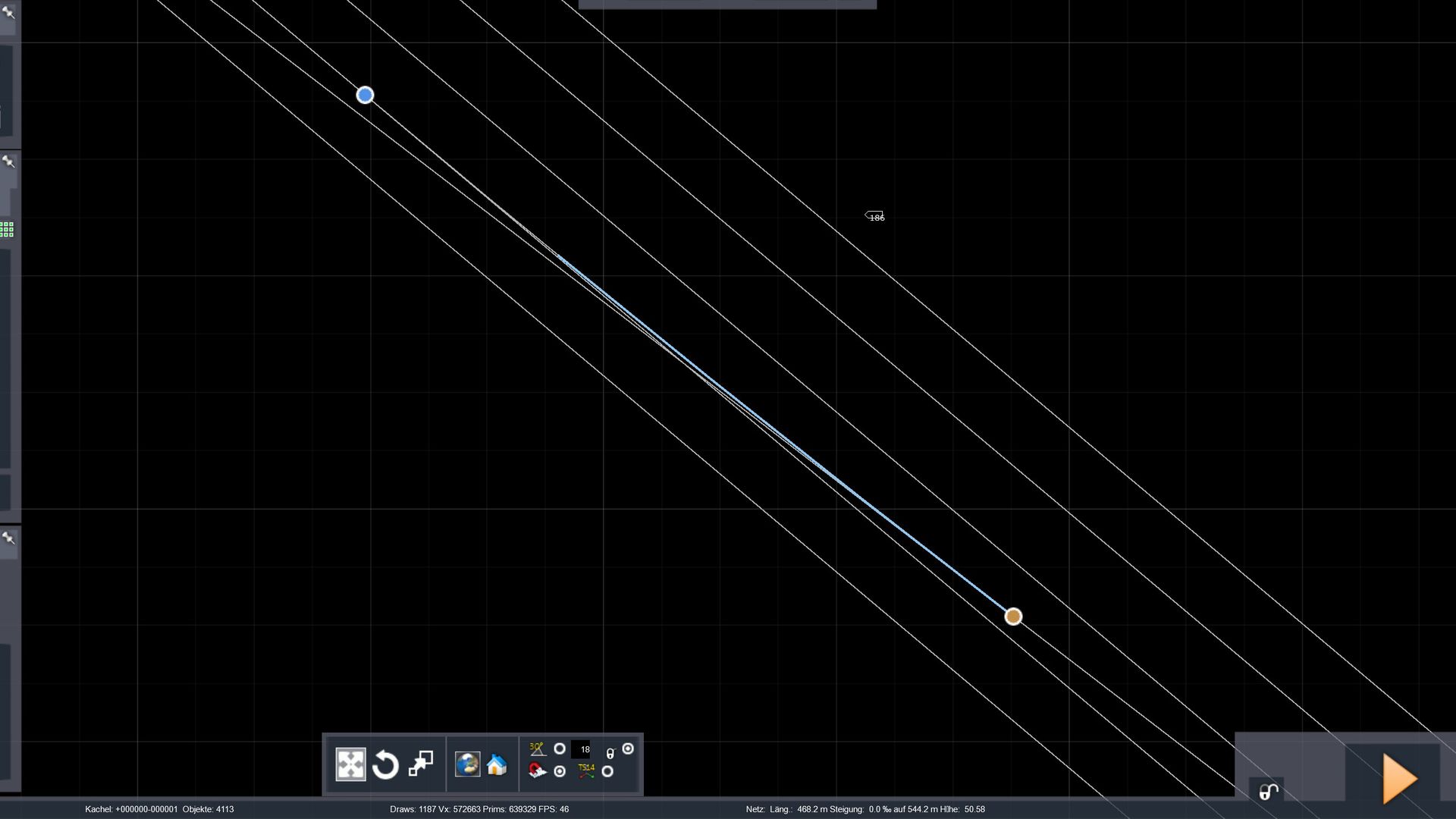
Task: Click the pin on the bottom left panel
Action: tap(8, 538)
